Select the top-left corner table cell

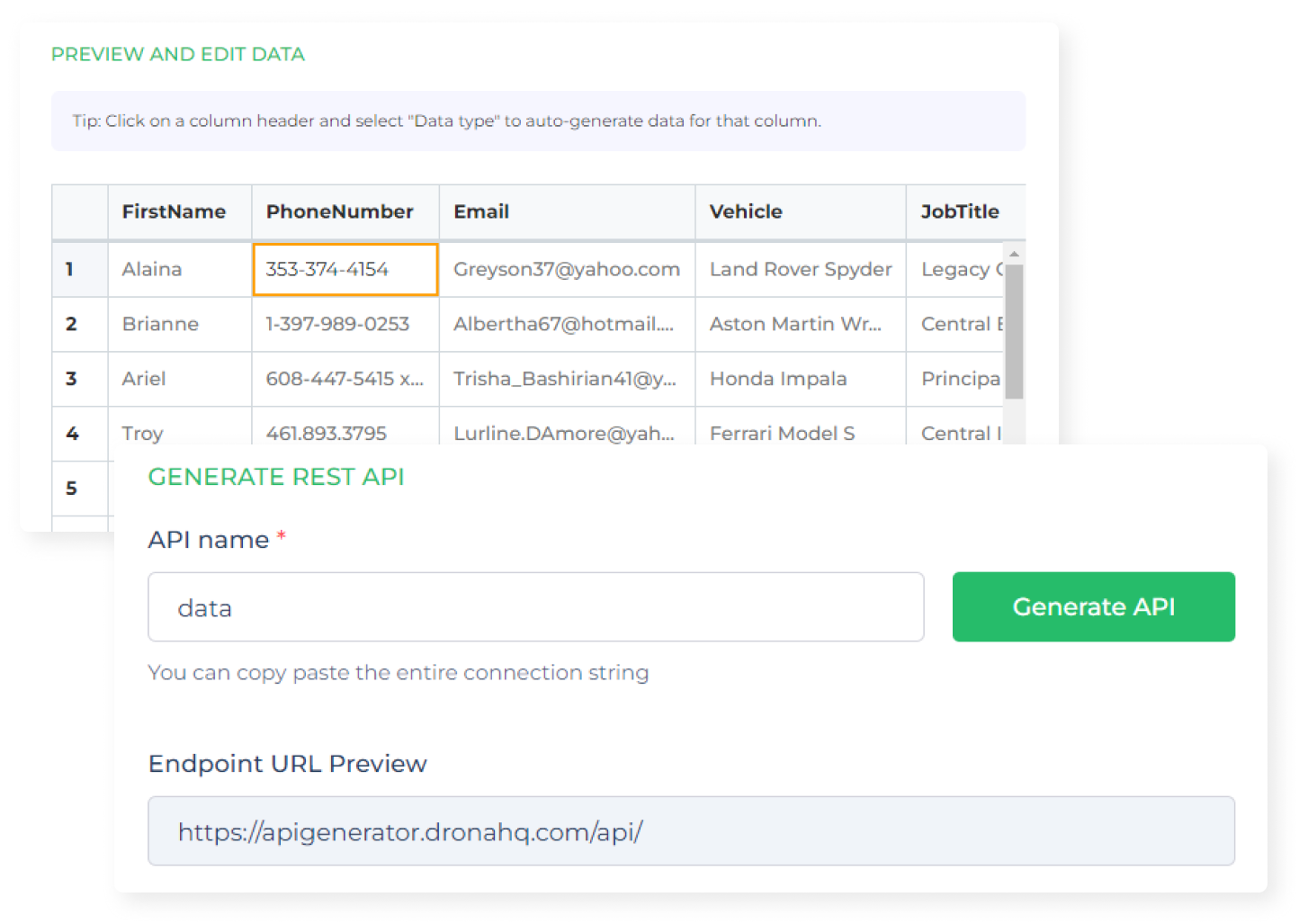coord(79,212)
